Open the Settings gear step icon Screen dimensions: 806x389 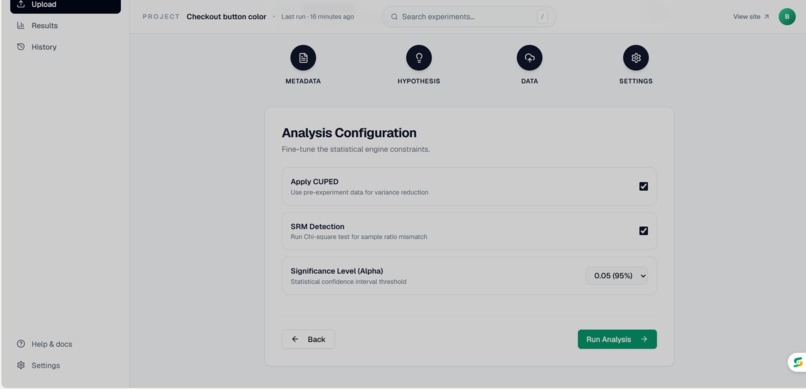pyautogui.click(x=636, y=58)
